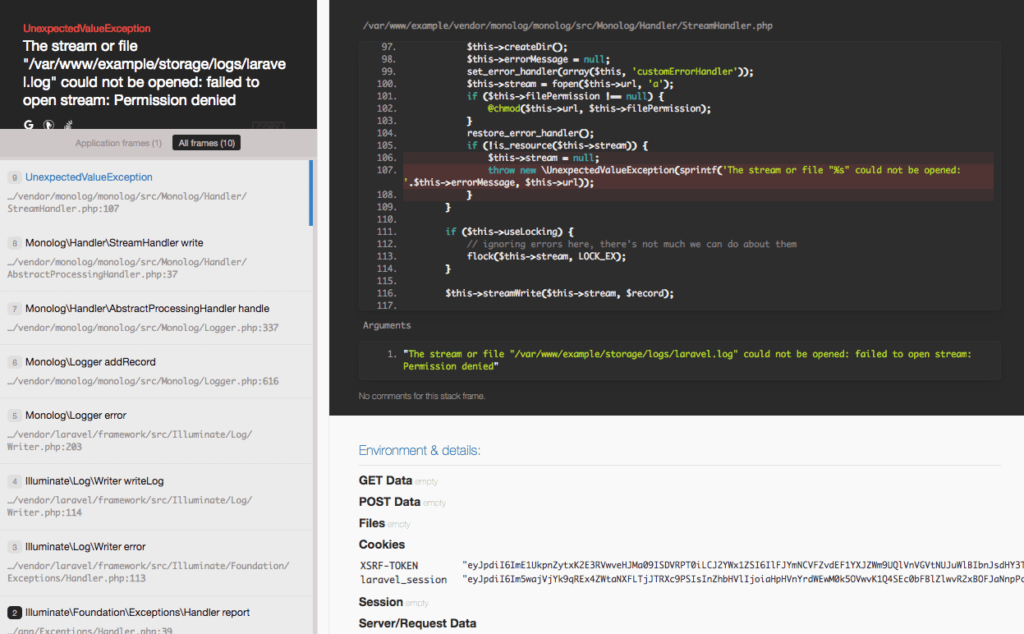Select the All frames (10) tab

(206, 142)
